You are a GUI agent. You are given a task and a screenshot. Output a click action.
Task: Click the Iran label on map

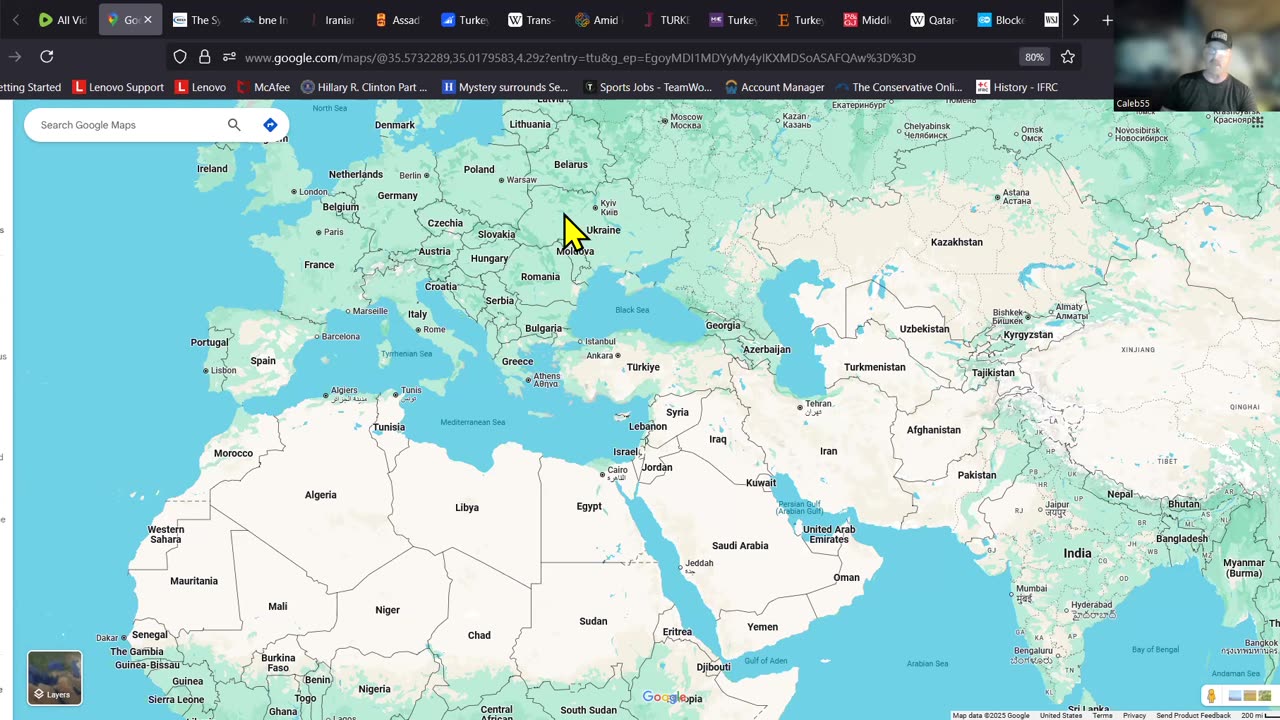[x=828, y=451]
